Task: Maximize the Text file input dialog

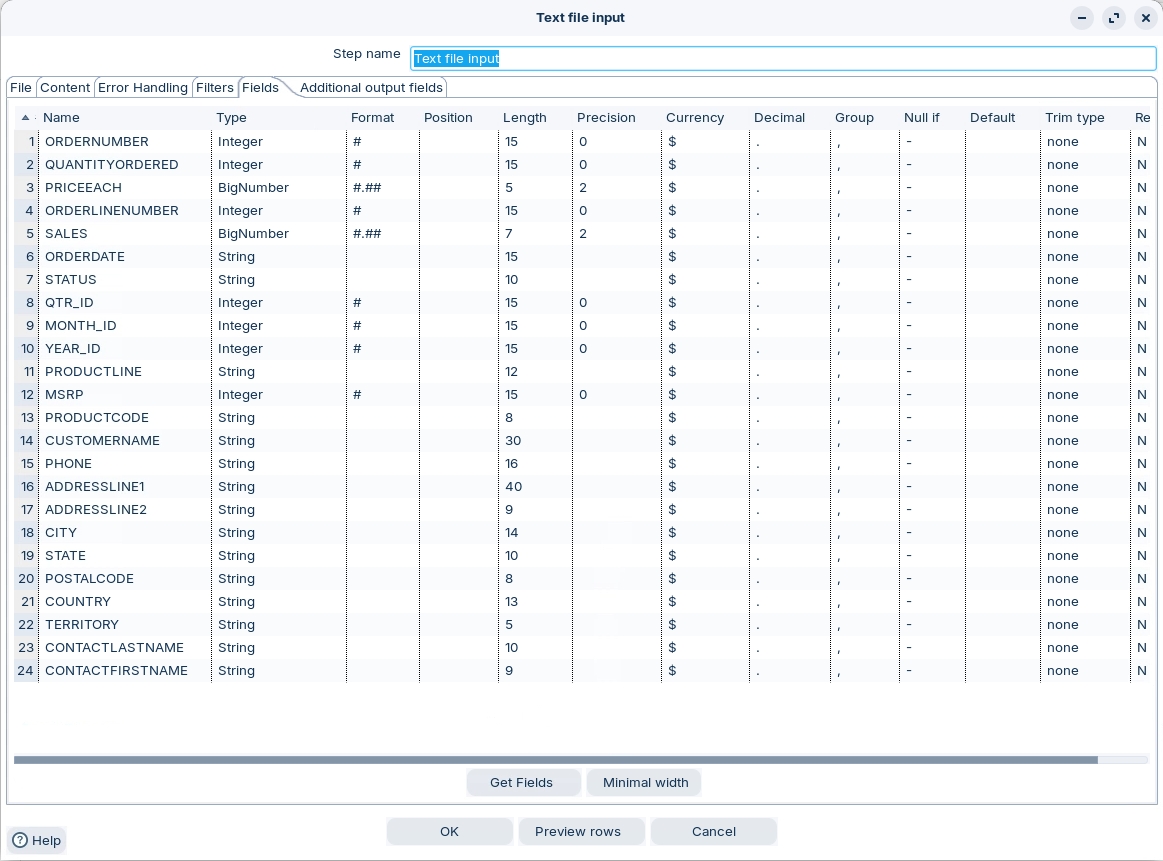Action: (x=1114, y=18)
